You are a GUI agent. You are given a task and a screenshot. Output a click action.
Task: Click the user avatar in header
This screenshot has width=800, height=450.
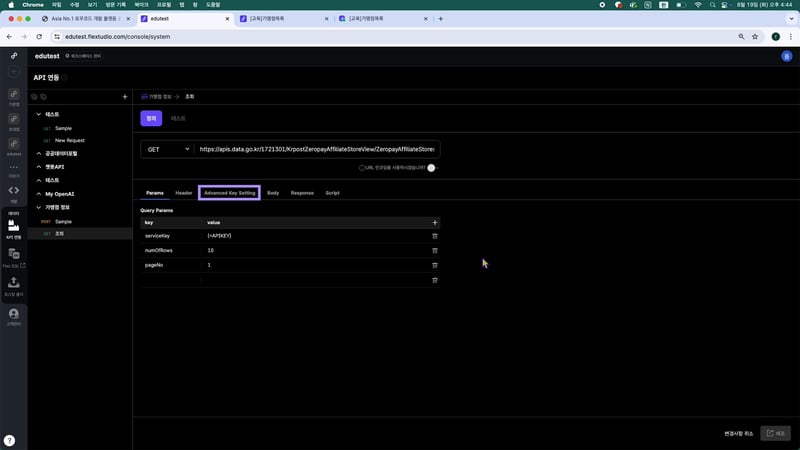(x=786, y=56)
